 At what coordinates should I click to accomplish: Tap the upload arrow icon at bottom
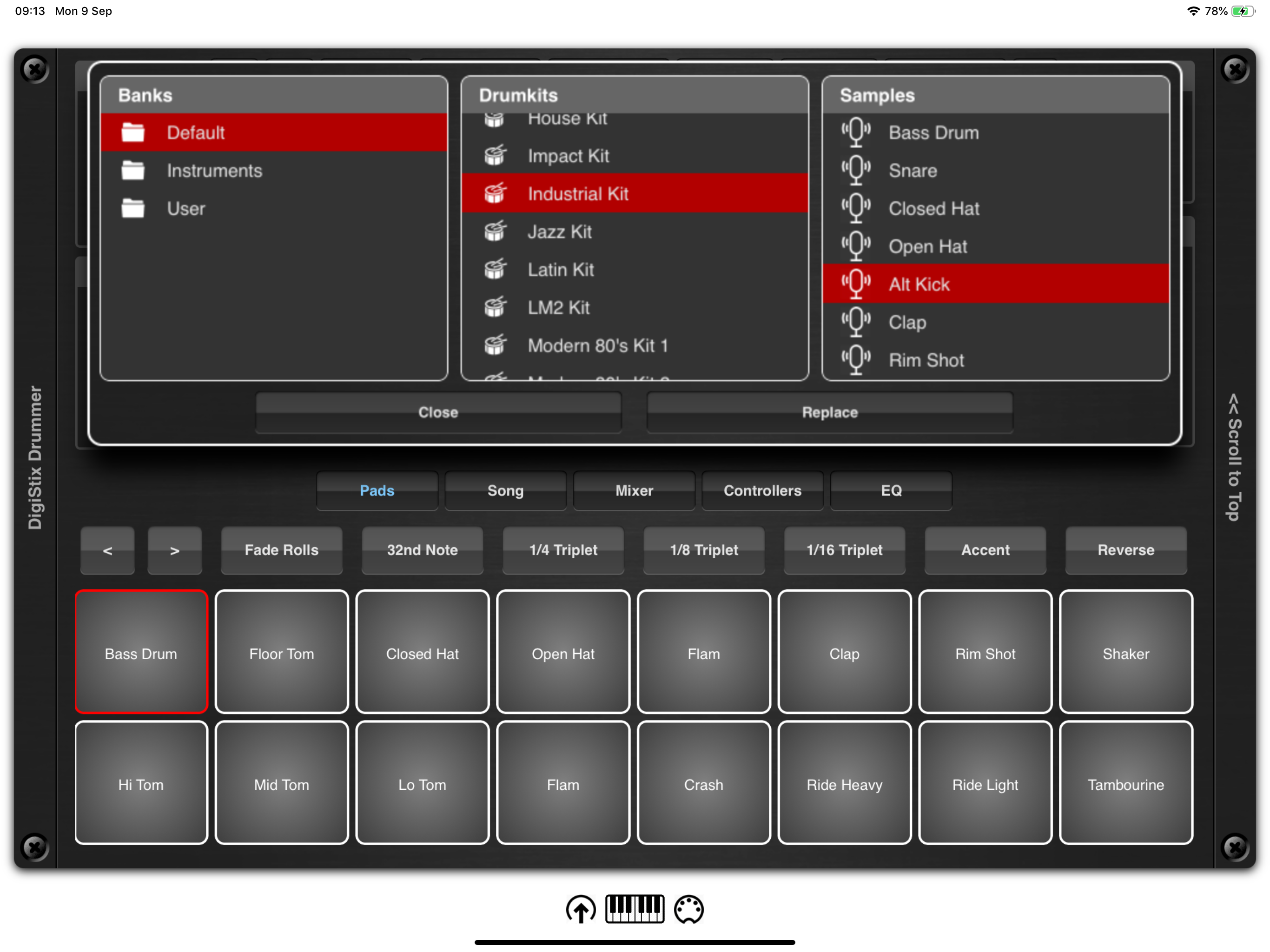[581, 909]
